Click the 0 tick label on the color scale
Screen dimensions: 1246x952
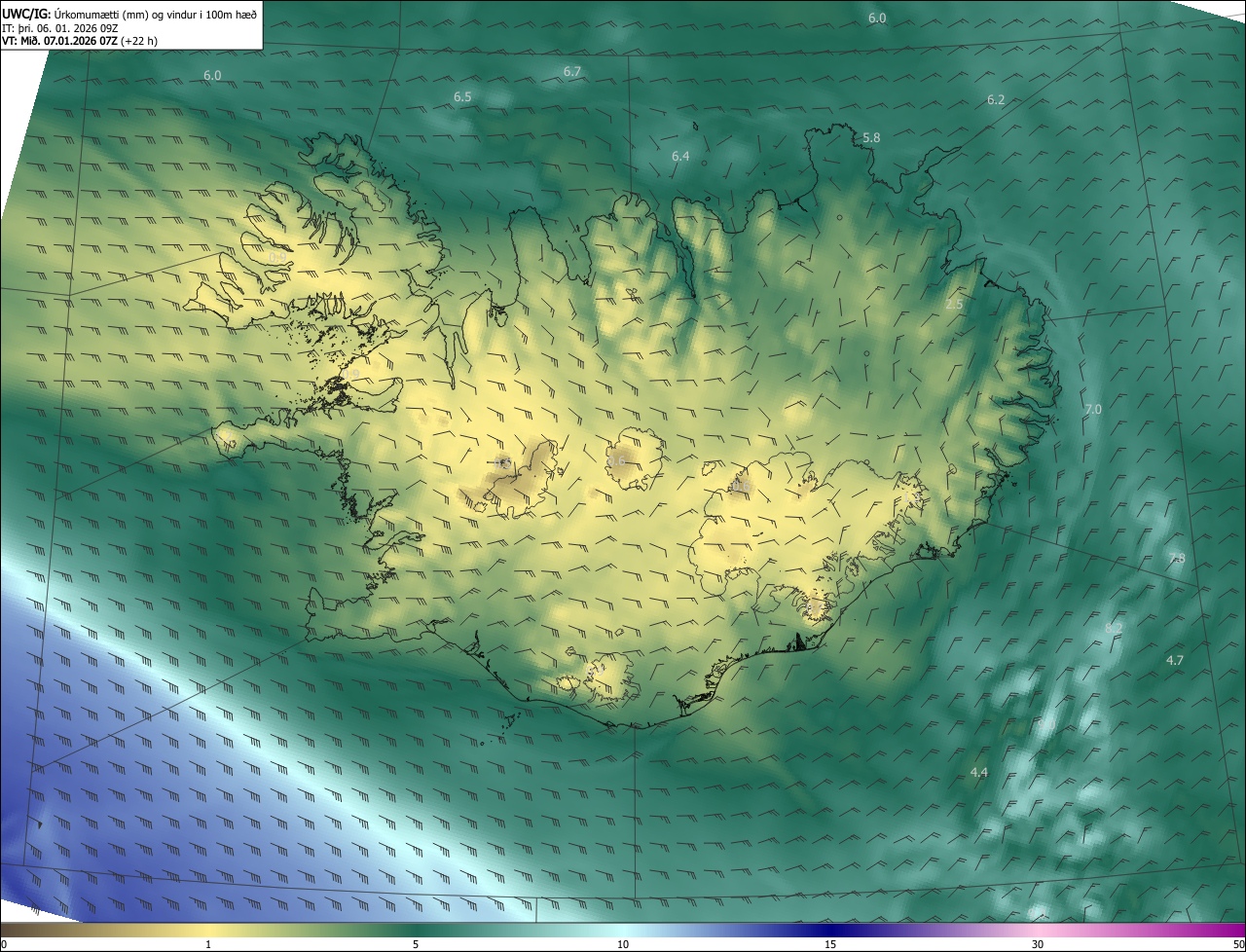[x=4, y=944]
